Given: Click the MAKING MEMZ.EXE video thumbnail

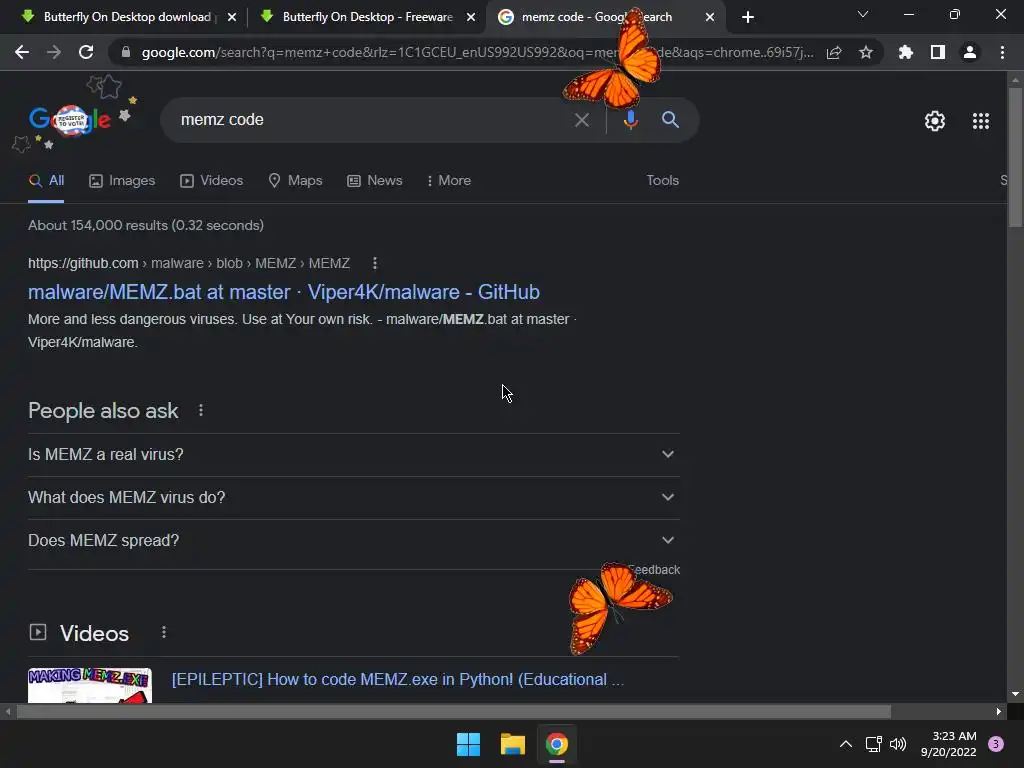Looking at the screenshot, I should [x=90, y=685].
